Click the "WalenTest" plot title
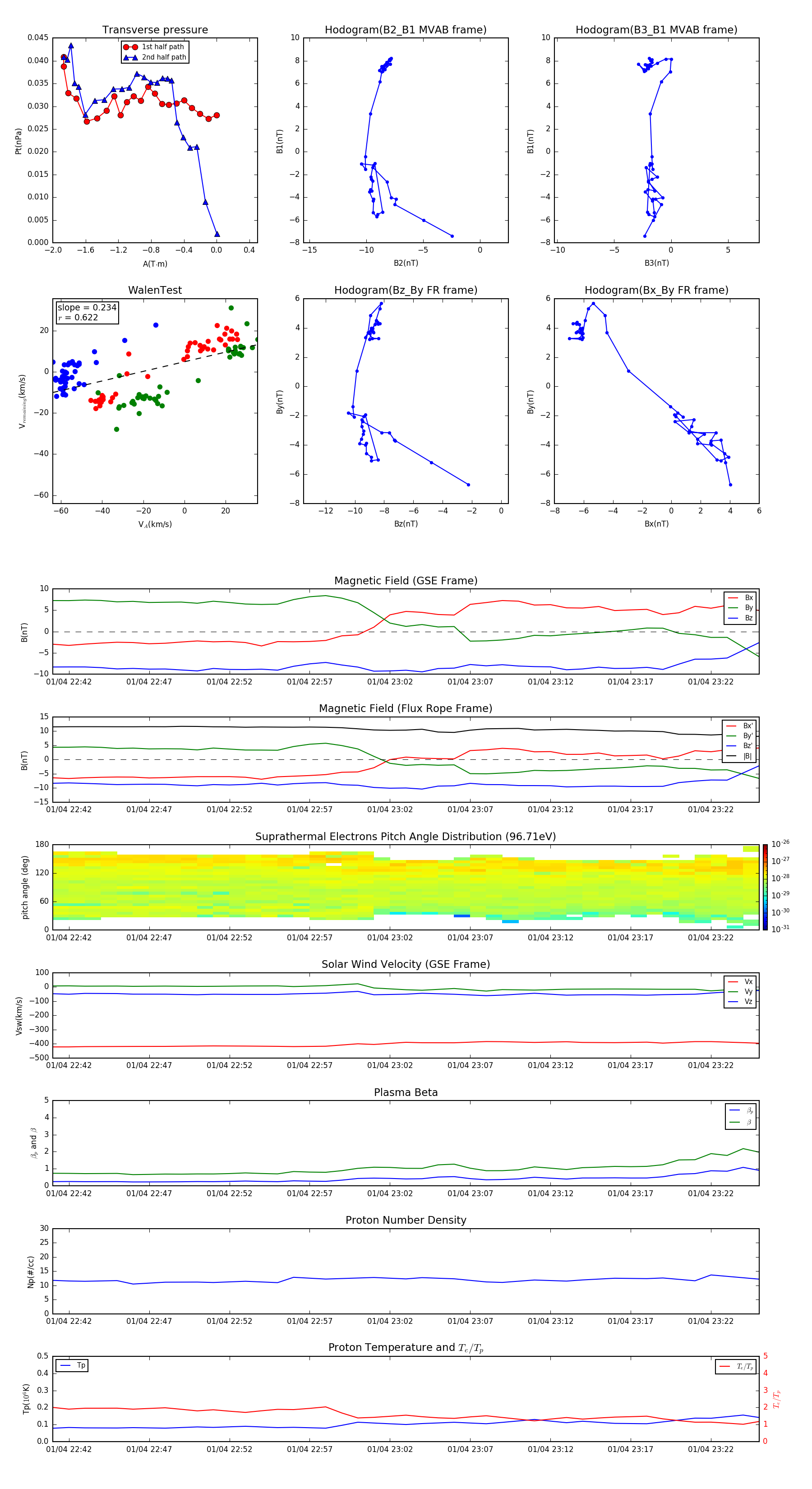Image resolution: width=812 pixels, height=1489 pixels. pos(155,290)
